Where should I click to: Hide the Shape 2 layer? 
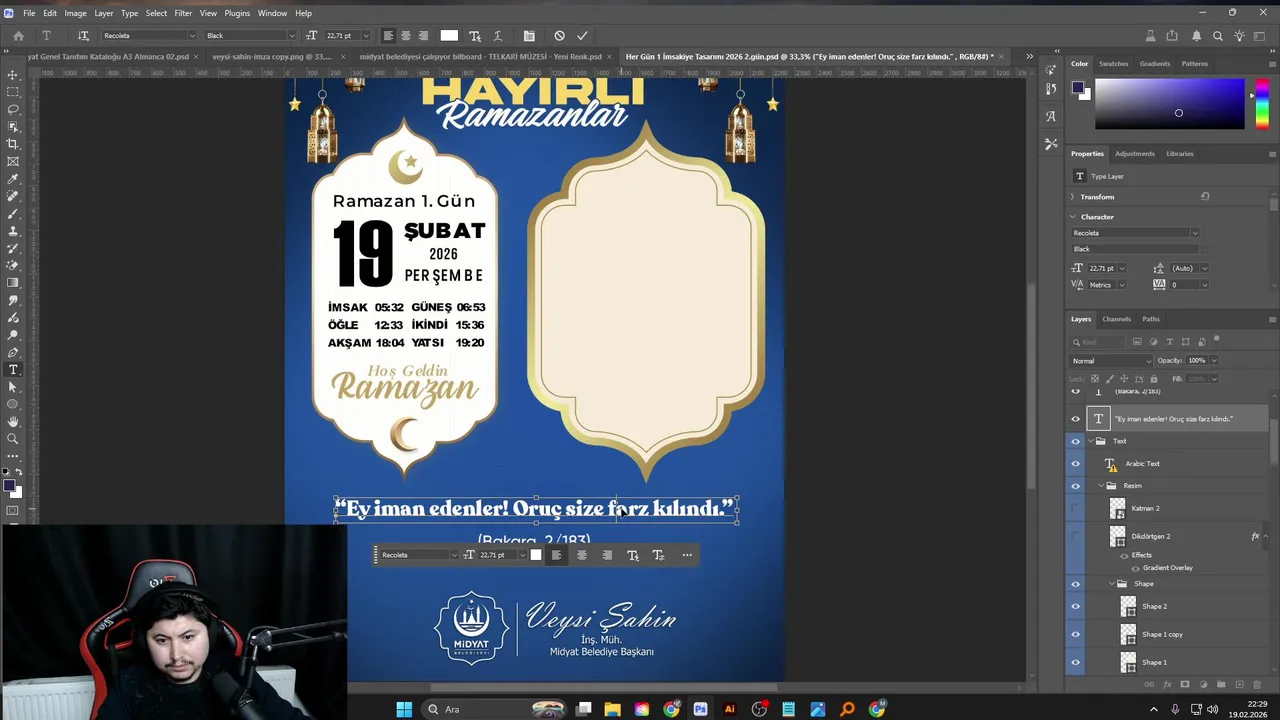coord(1076,606)
